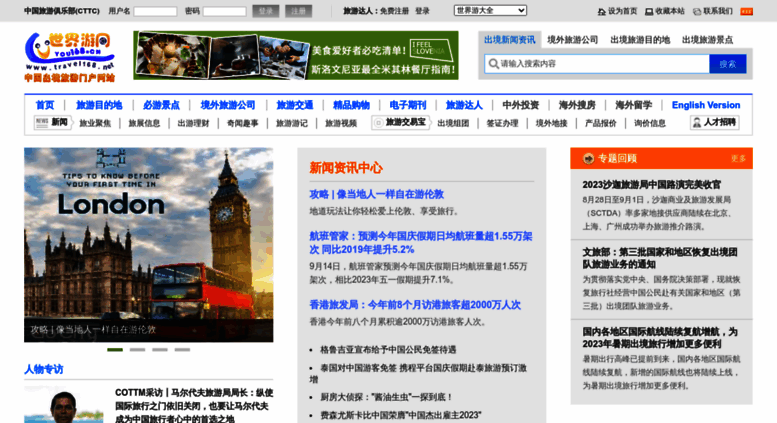Click the search content input box
Viewport: 777px width, 423px height.
click(597, 64)
